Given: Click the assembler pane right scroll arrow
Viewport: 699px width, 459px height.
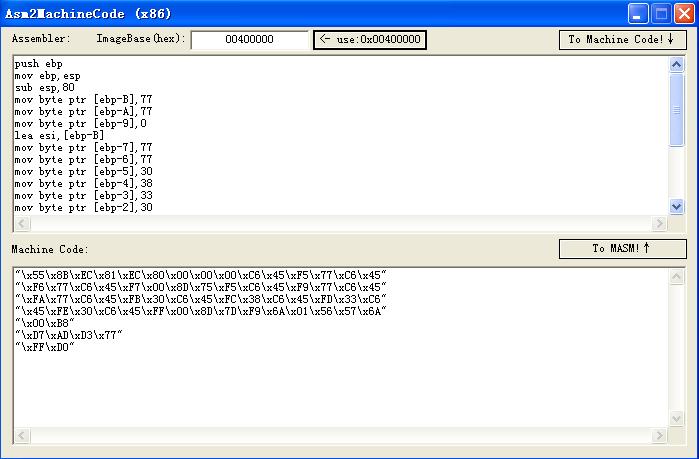Looking at the screenshot, I should (x=659, y=223).
